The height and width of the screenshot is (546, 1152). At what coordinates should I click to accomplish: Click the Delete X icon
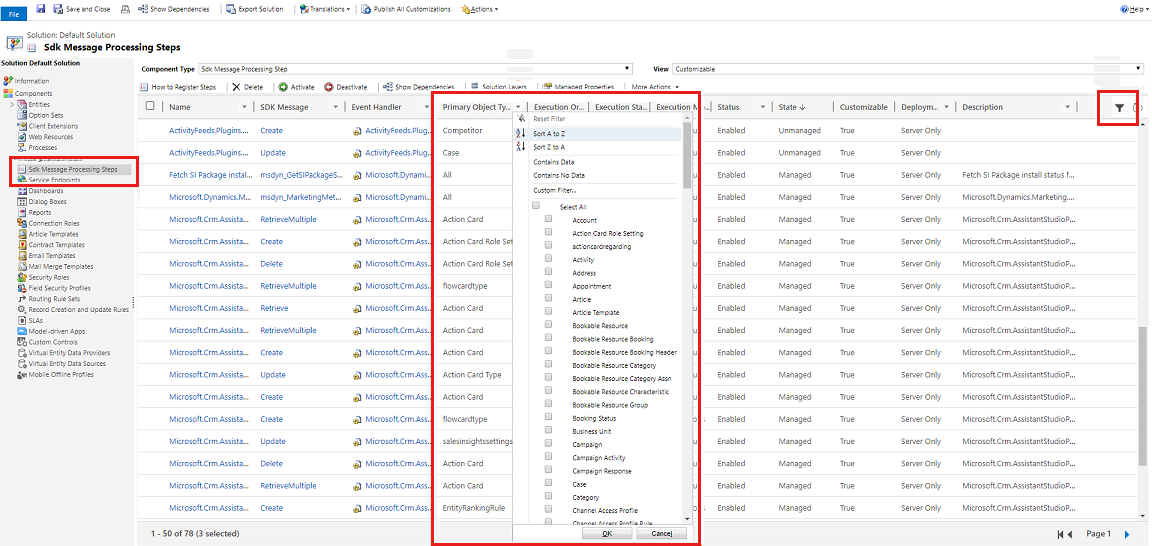click(x=236, y=87)
